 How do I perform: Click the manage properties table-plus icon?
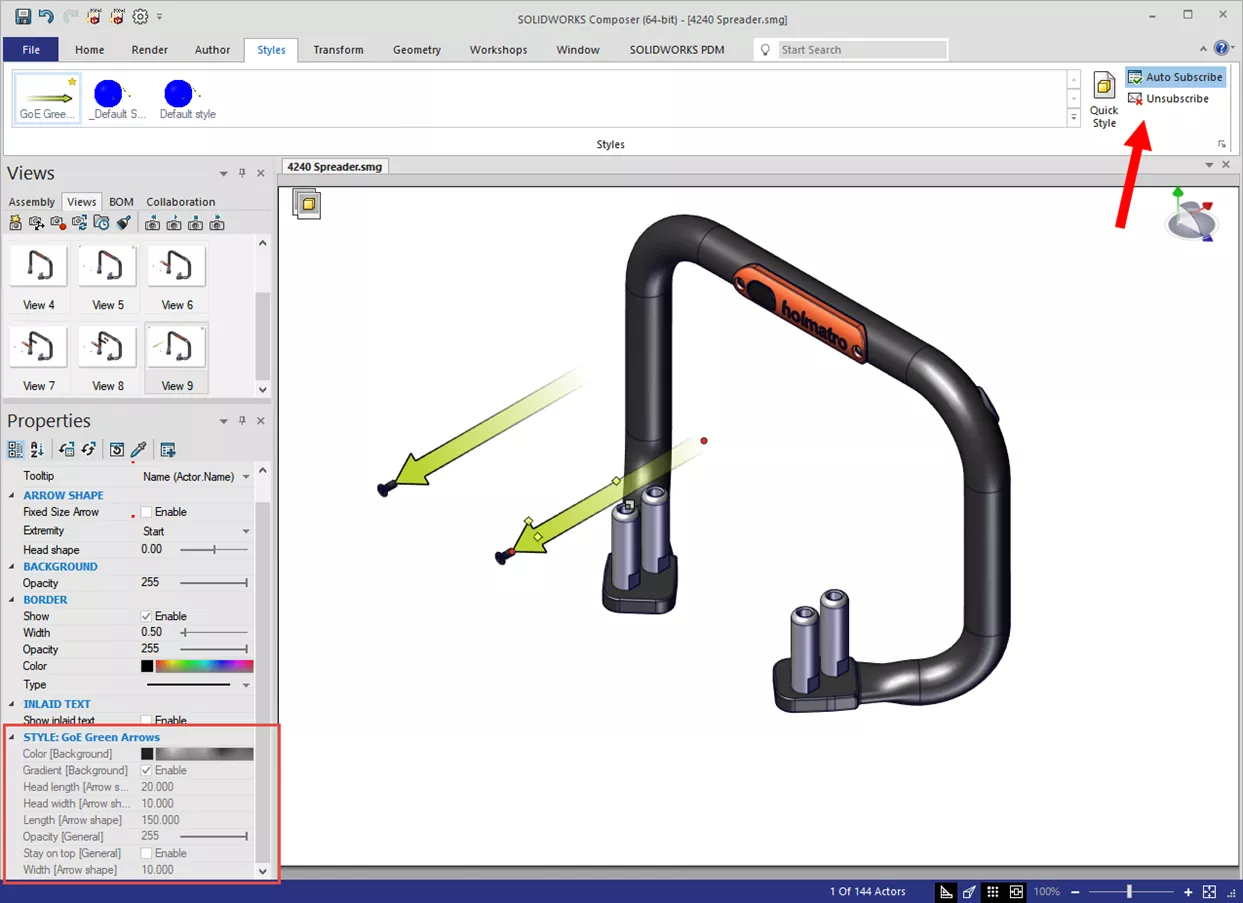pos(168,450)
